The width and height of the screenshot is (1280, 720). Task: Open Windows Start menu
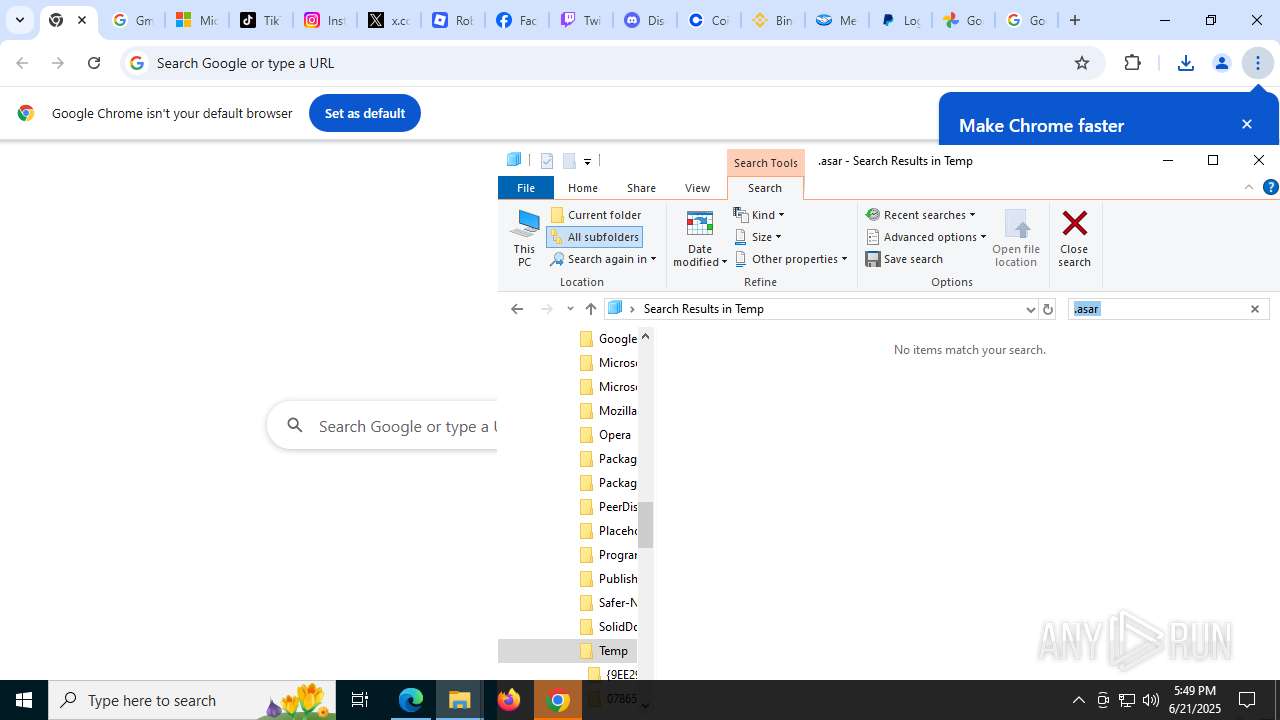24,700
